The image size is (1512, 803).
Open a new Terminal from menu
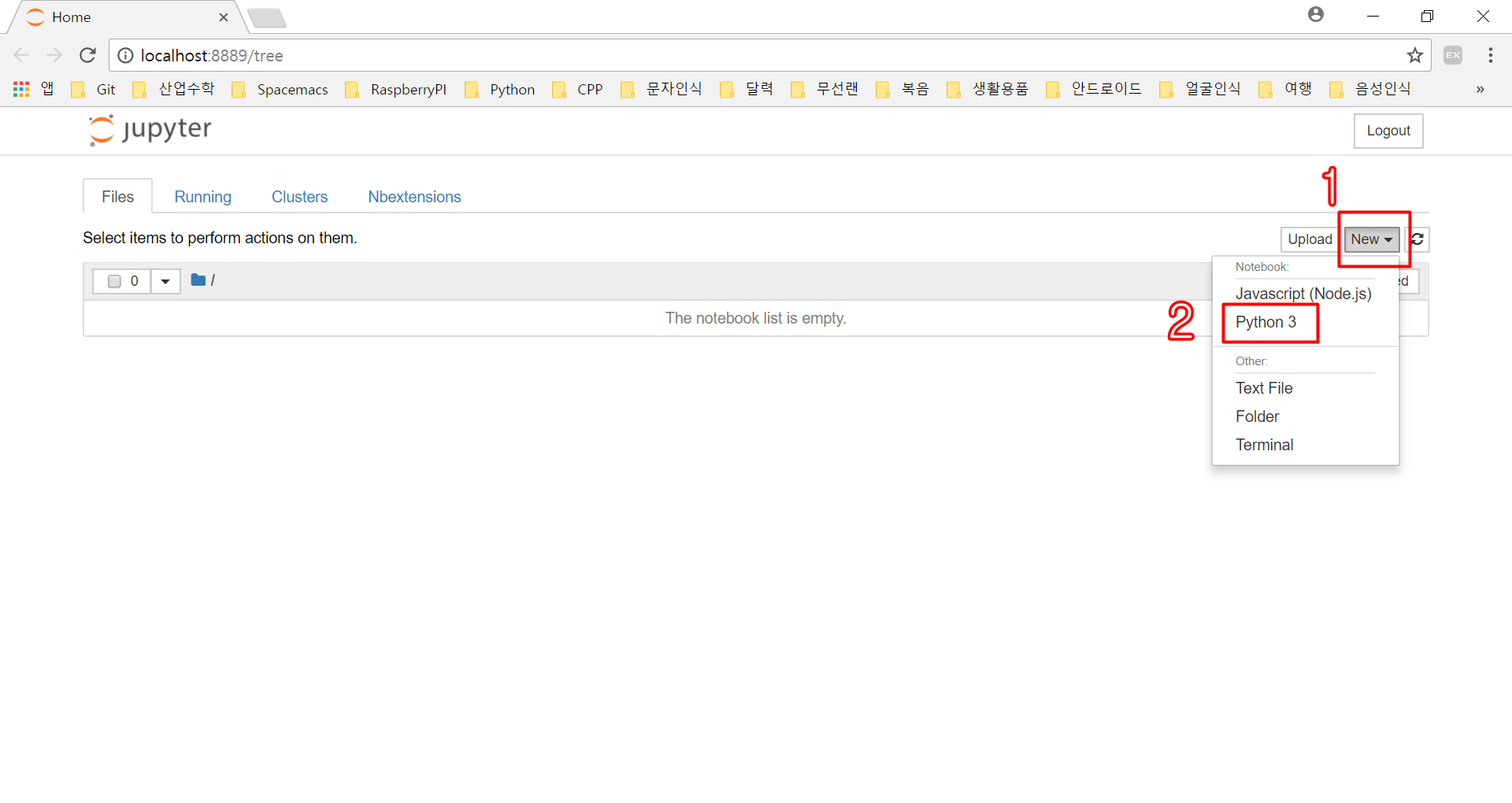pyautogui.click(x=1264, y=445)
